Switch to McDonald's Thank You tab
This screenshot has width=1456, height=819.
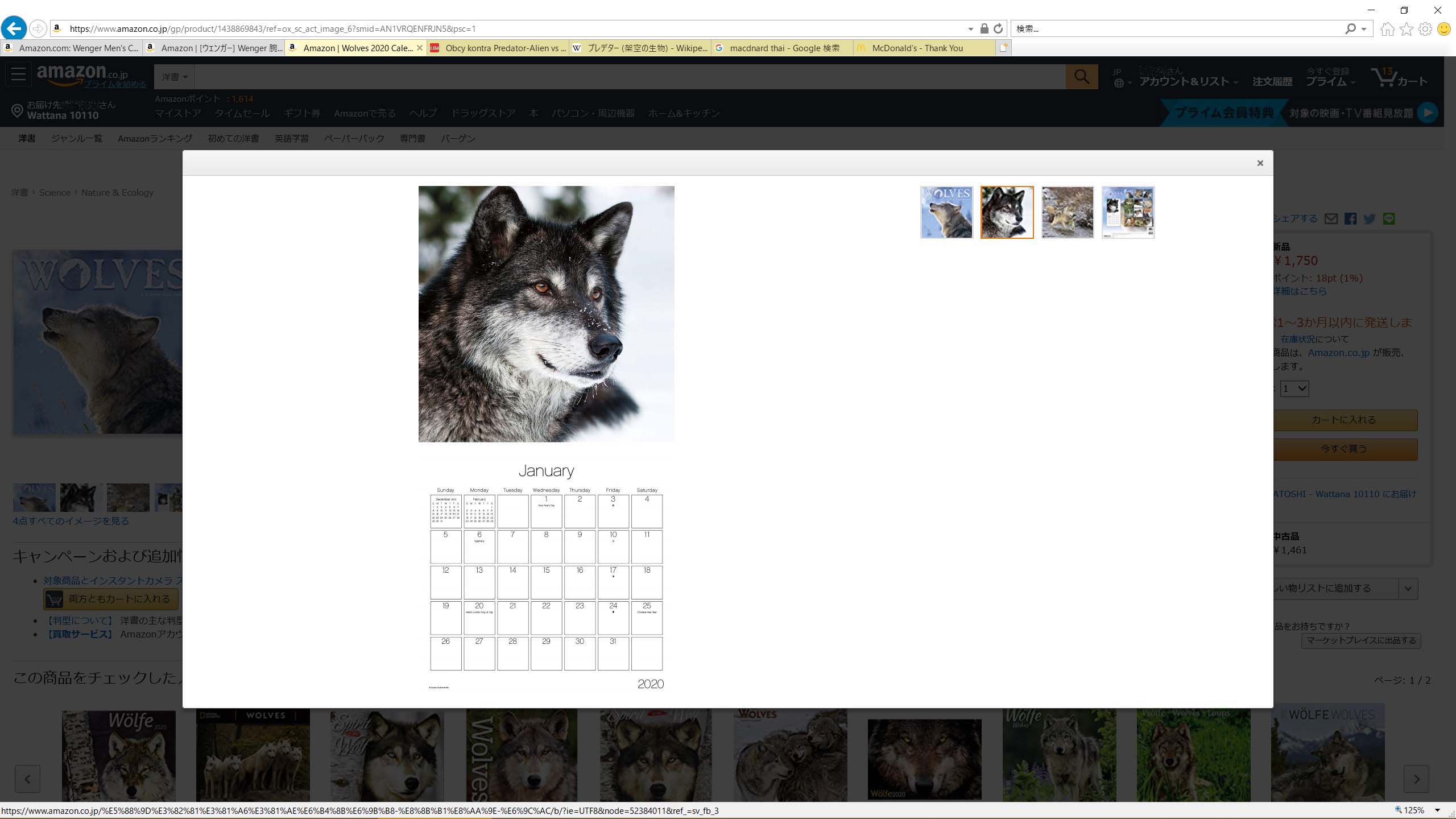[x=924, y=48]
